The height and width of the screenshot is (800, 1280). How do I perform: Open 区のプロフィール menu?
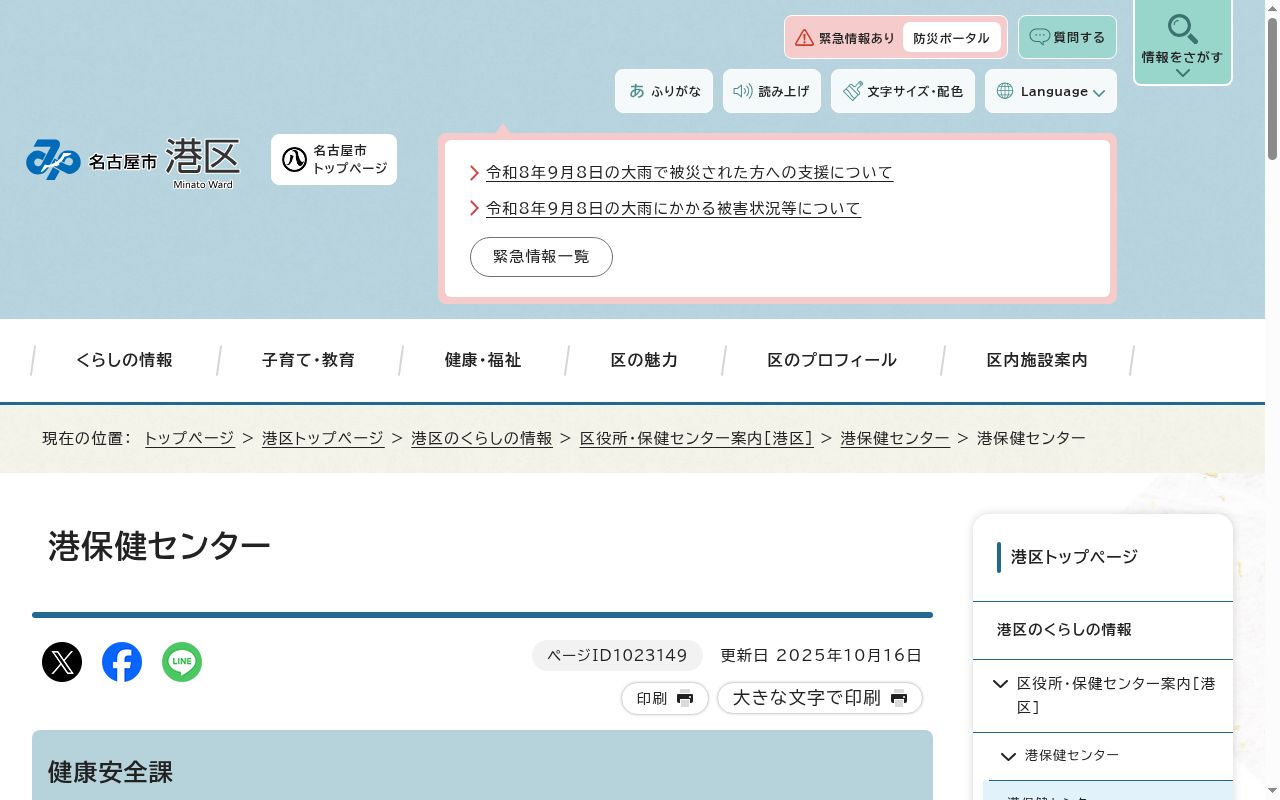[x=832, y=360]
